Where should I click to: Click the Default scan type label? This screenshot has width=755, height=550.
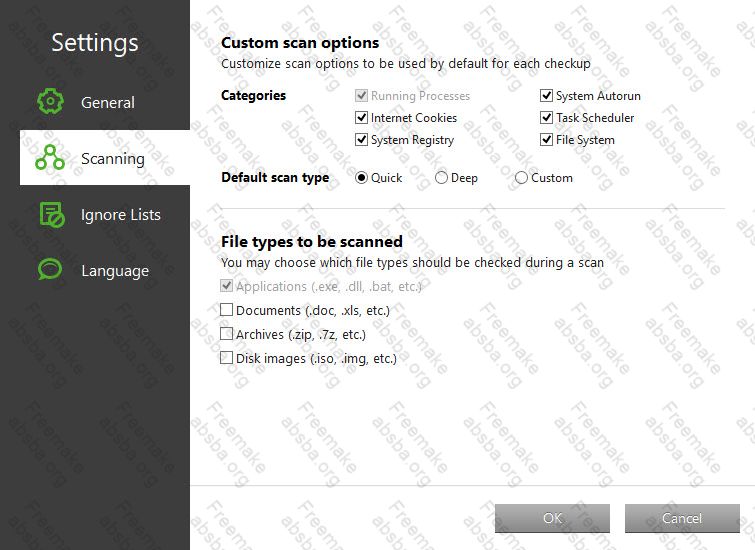[x=275, y=178]
